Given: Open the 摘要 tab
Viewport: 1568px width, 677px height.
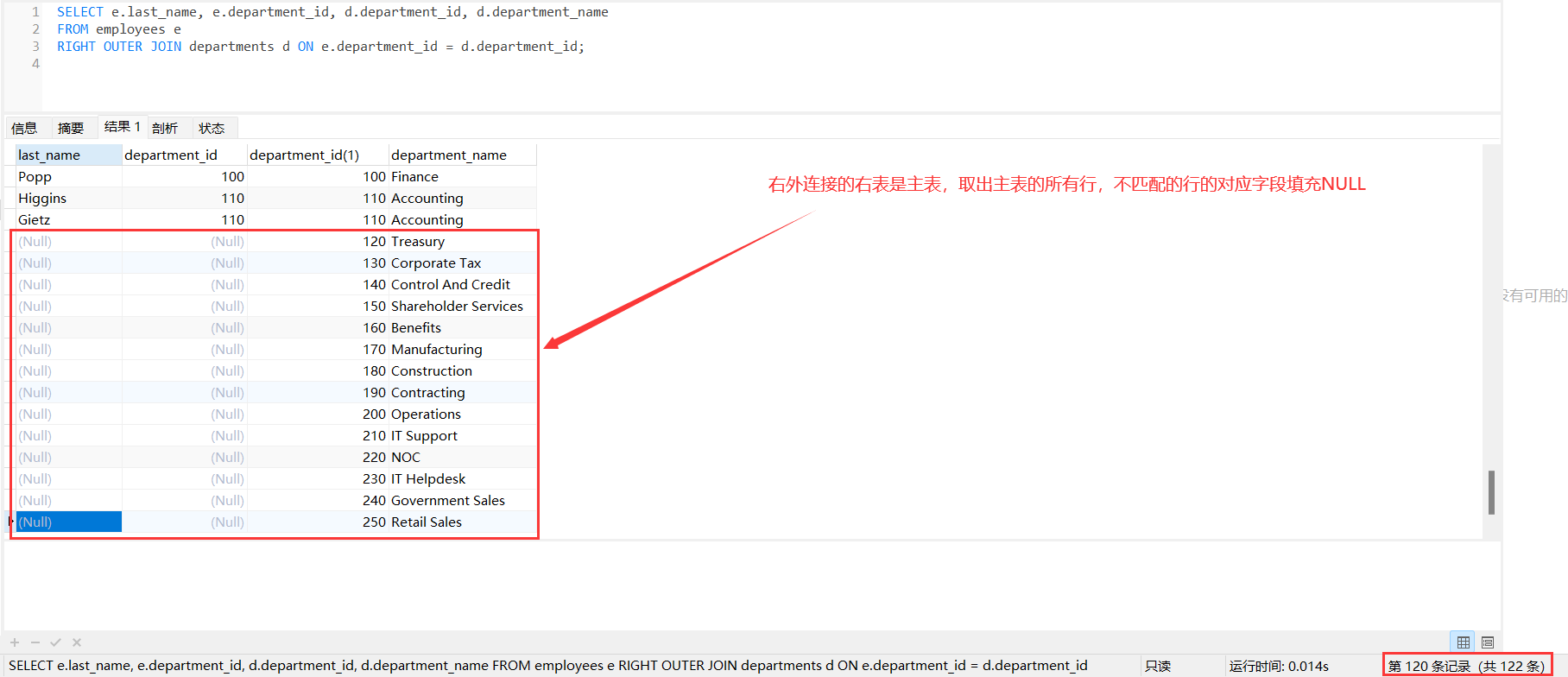Looking at the screenshot, I should (71, 128).
